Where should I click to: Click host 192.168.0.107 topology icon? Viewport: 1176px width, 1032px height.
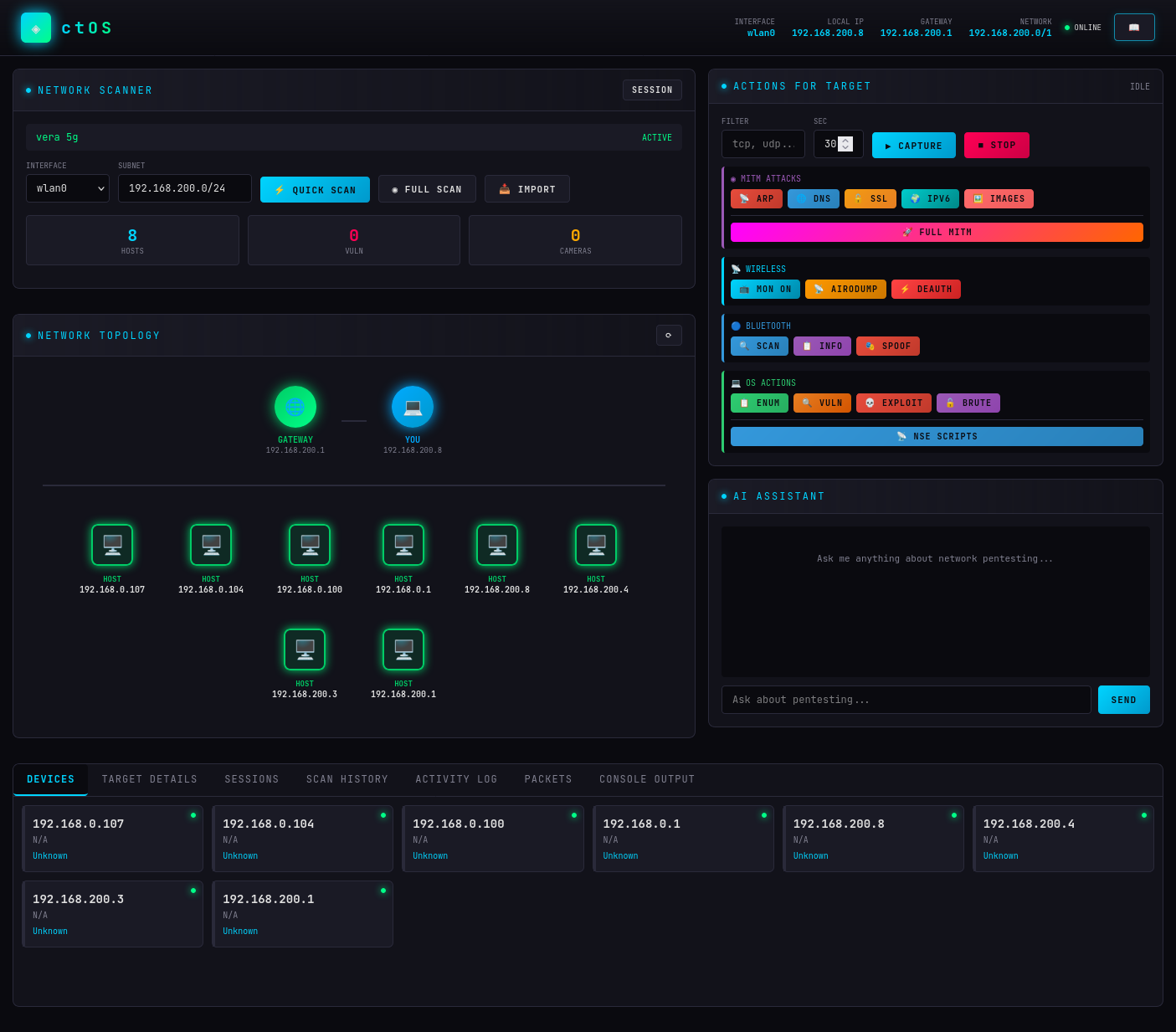point(112,545)
